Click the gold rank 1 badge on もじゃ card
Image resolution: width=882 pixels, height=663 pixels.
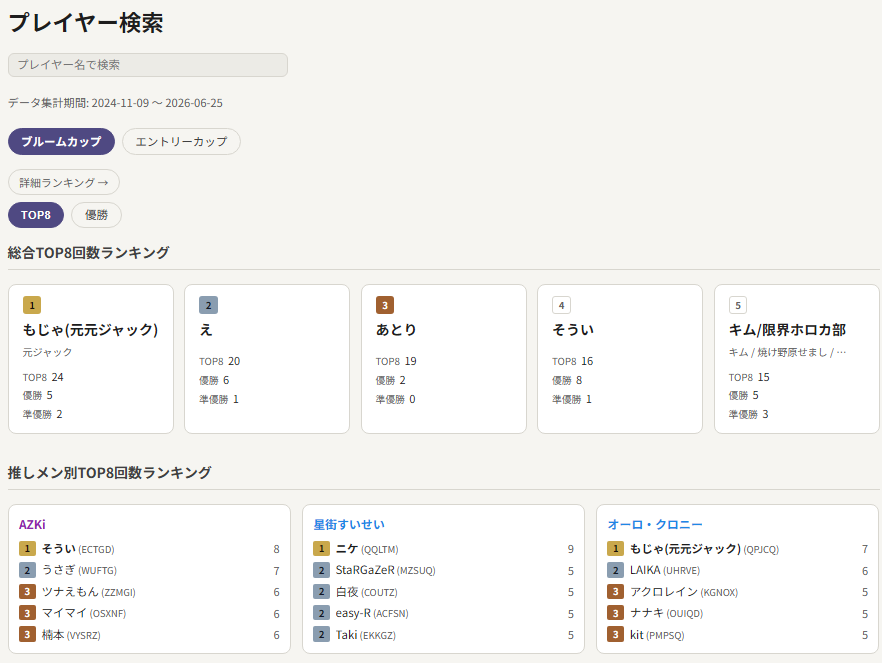pyautogui.click(x=32, y=305)
